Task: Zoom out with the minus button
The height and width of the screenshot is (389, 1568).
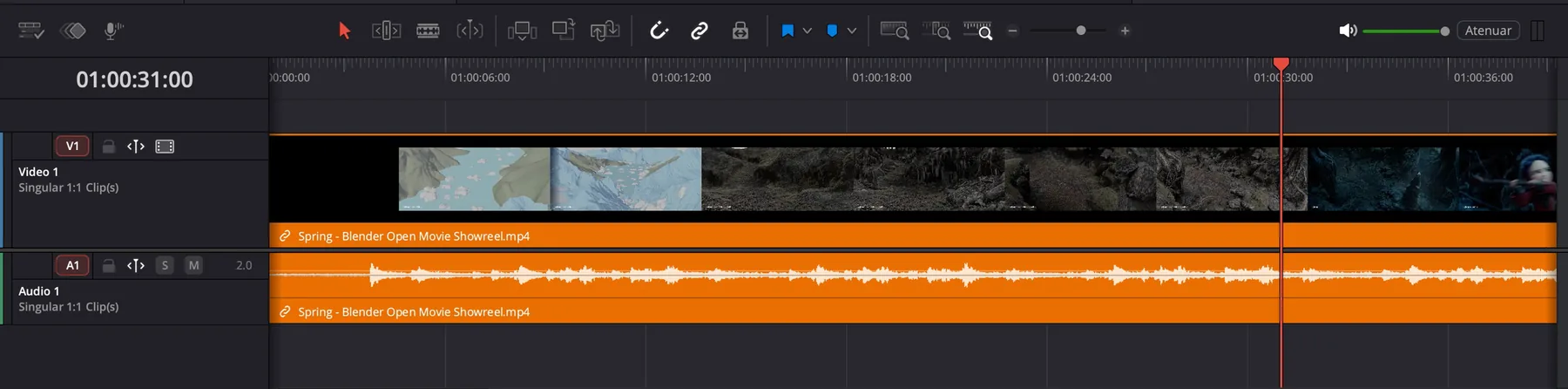Action: [1012, 31]
